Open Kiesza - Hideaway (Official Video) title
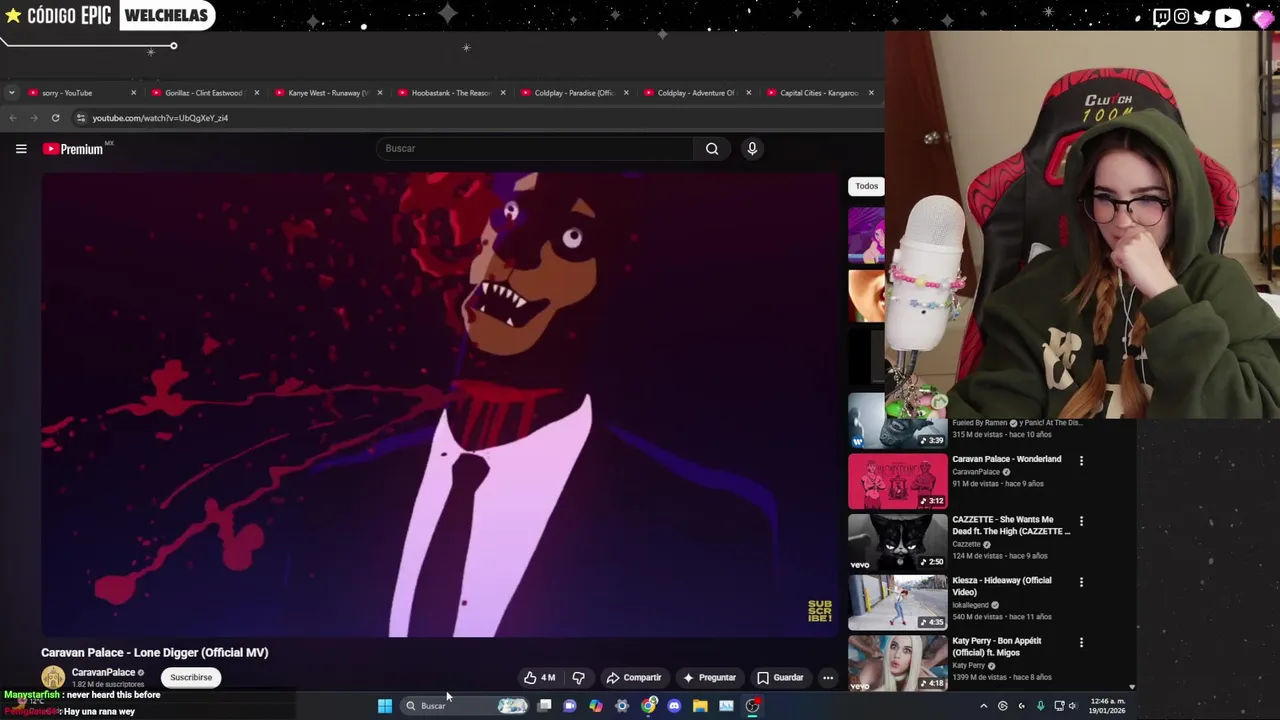The height and width of the screenshot is (720, 1280). coord(1002,586)
